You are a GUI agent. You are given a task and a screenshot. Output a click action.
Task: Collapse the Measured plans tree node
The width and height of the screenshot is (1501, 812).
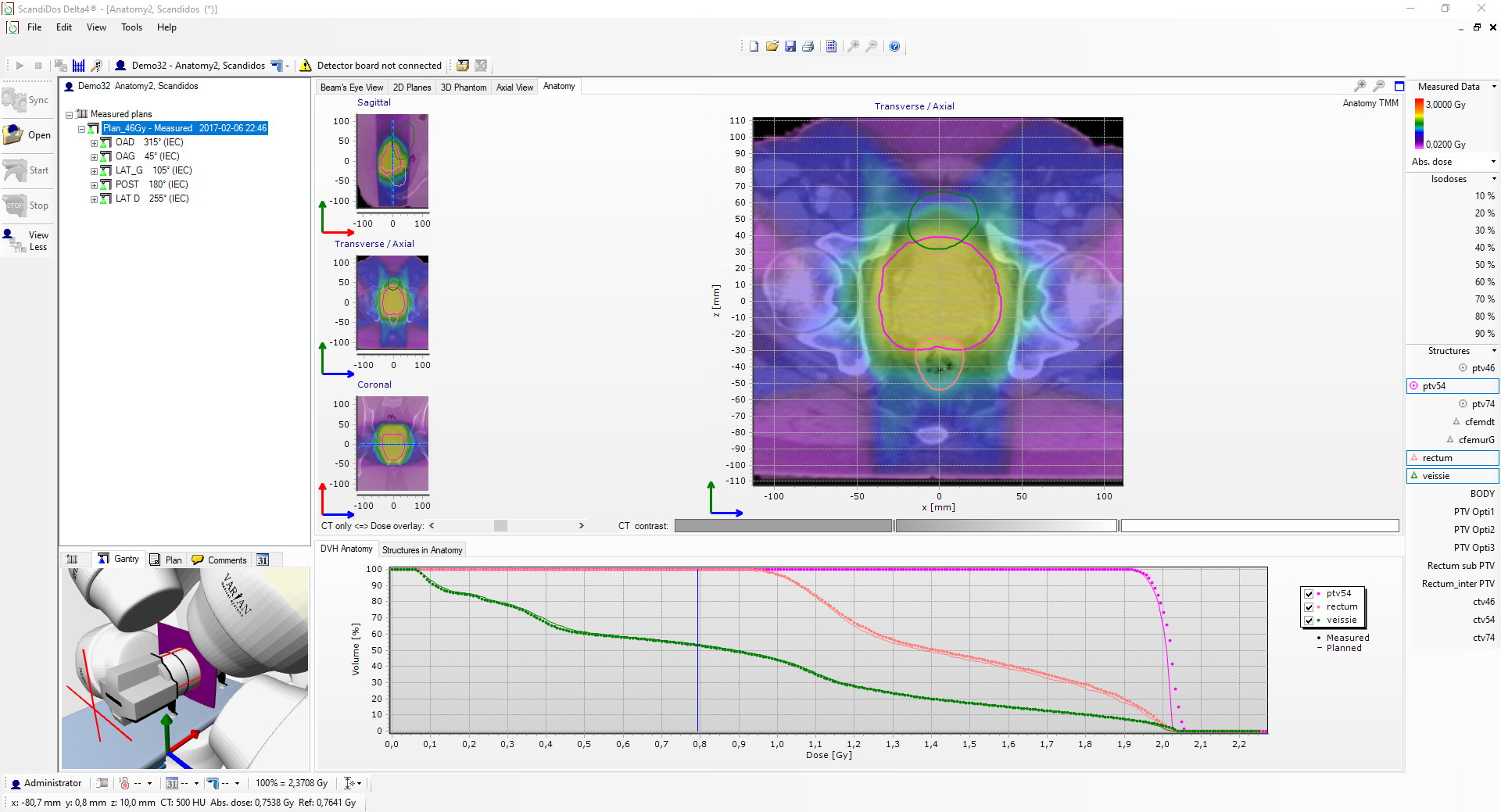point(70,115)
